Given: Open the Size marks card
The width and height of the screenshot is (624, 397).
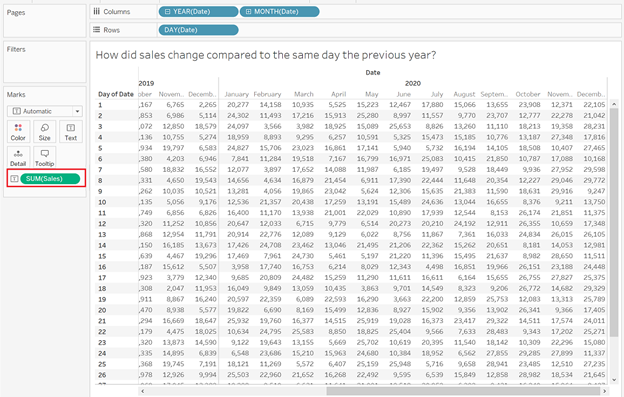Looking at the screenshot, I should click(x=45, y=132).
